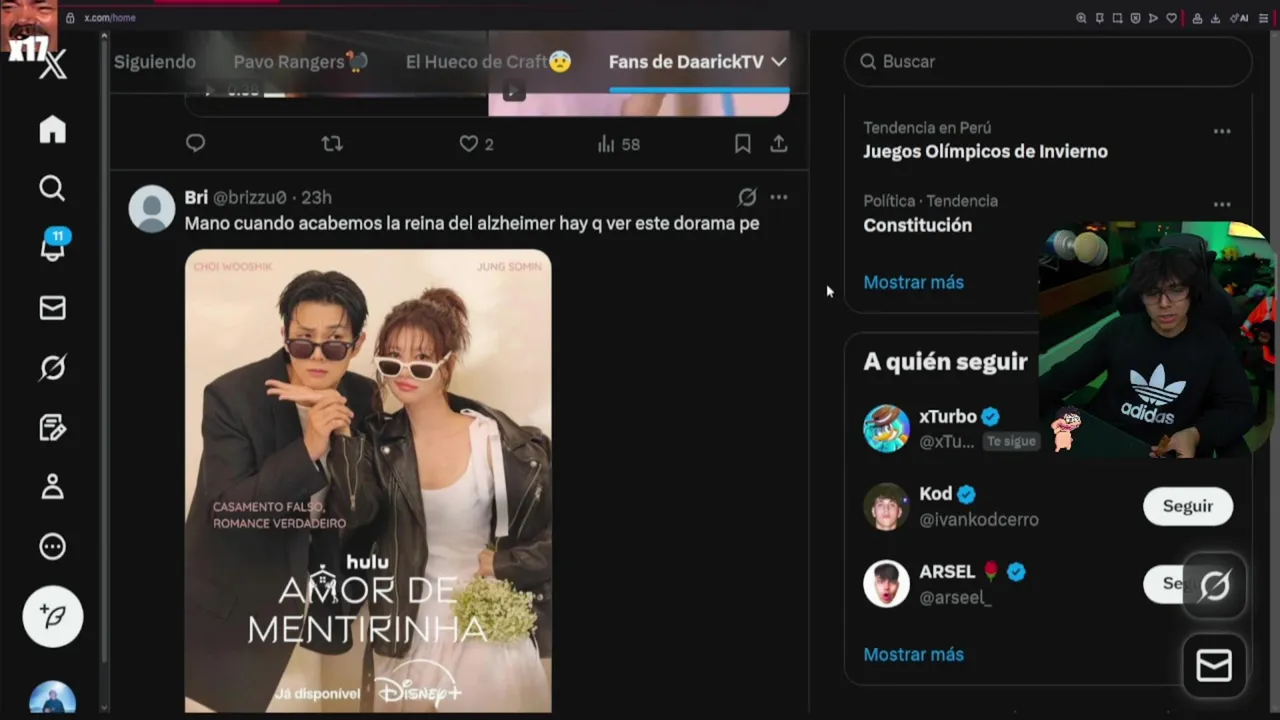Open Grok from the left sidebar

coord(52,368)
